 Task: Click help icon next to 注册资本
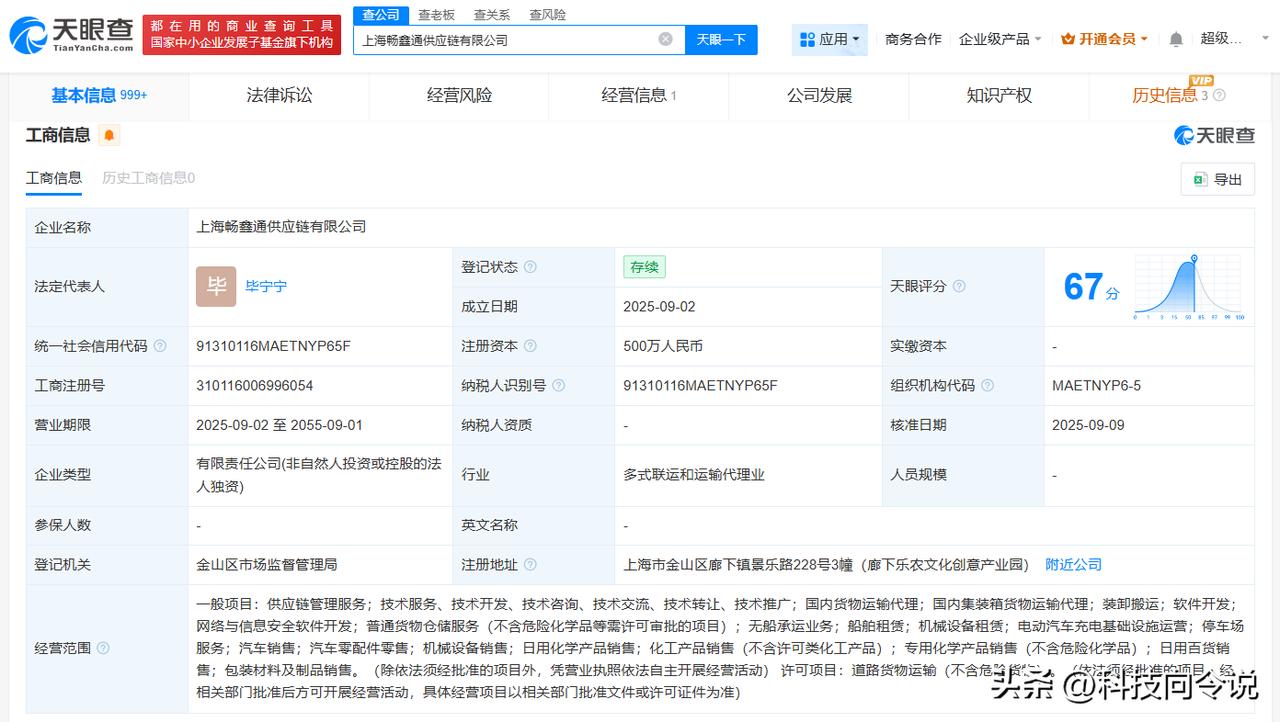coord(530,346)
